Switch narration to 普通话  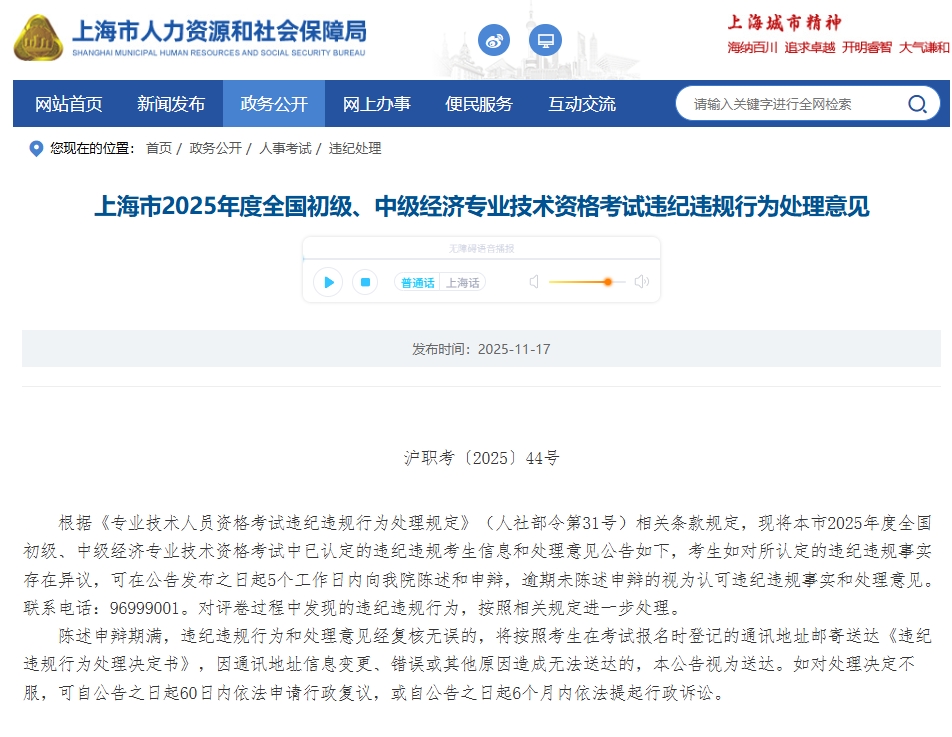click(x=417, y=283)
